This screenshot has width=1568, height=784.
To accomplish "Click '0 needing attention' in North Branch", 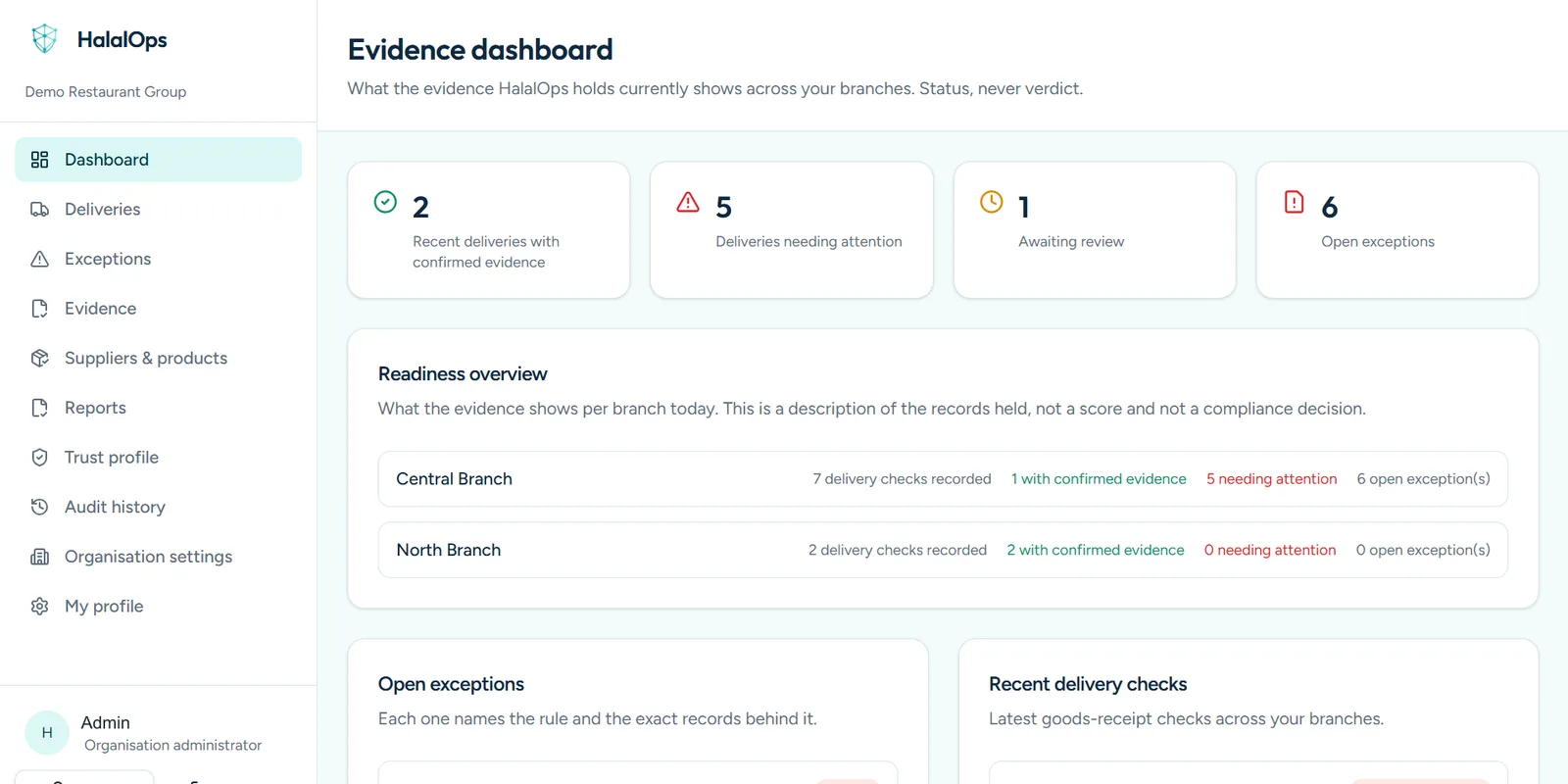I will click(x=1270, y=550).
